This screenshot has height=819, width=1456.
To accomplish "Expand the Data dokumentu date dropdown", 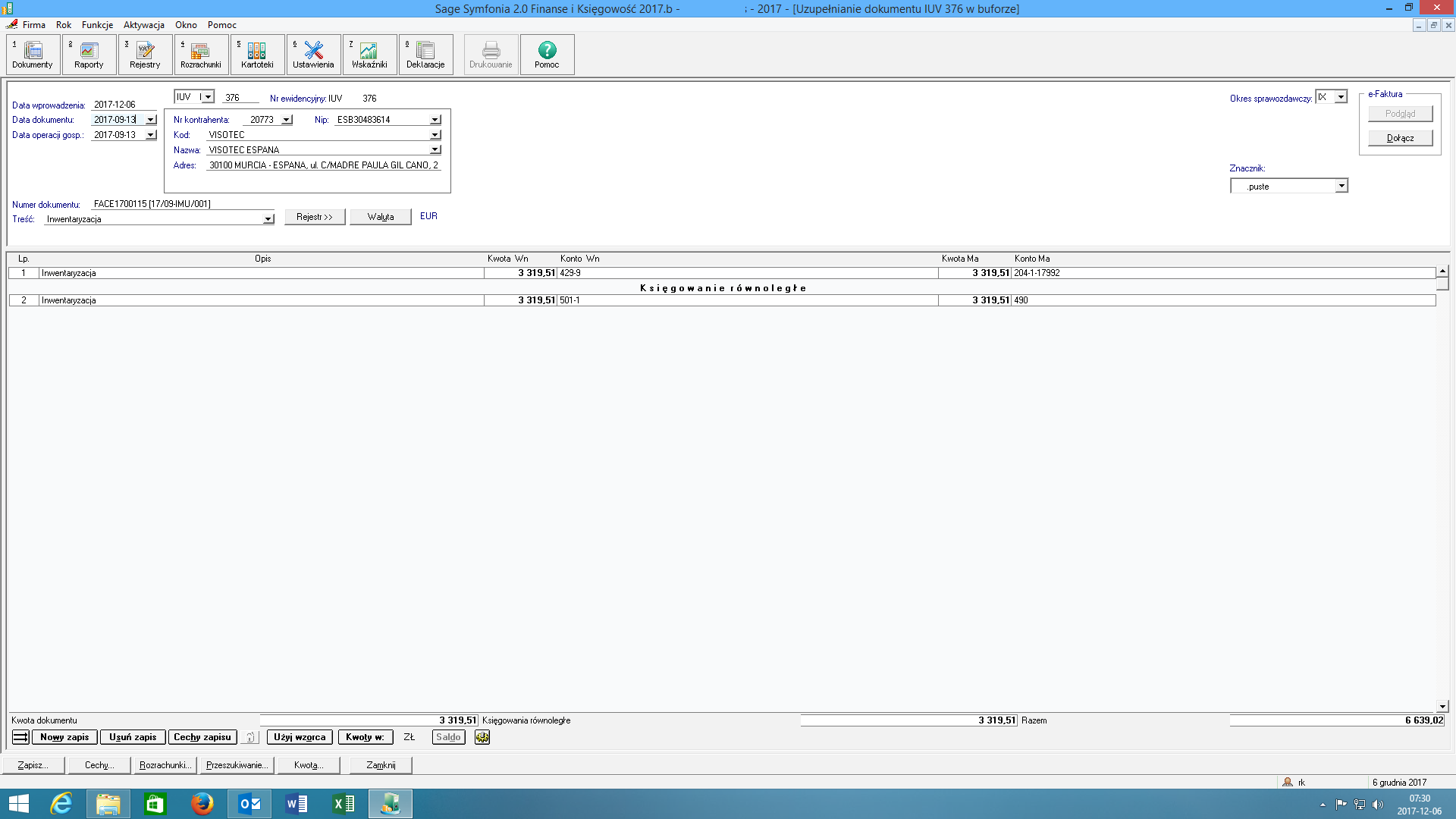I will point(151,120).
